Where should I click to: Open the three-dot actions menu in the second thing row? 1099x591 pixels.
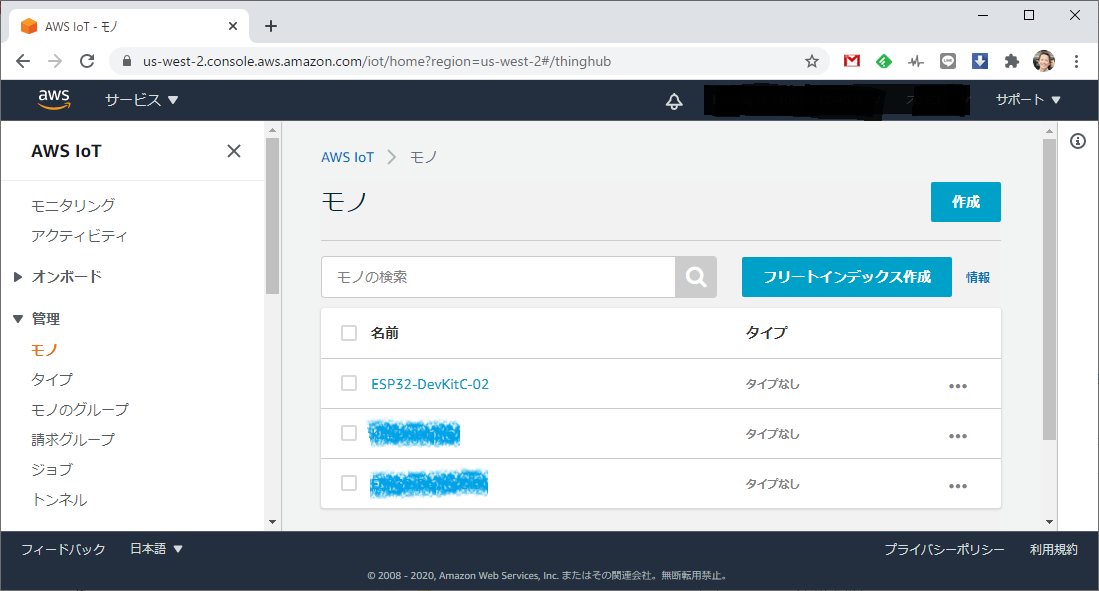point(957,436)
